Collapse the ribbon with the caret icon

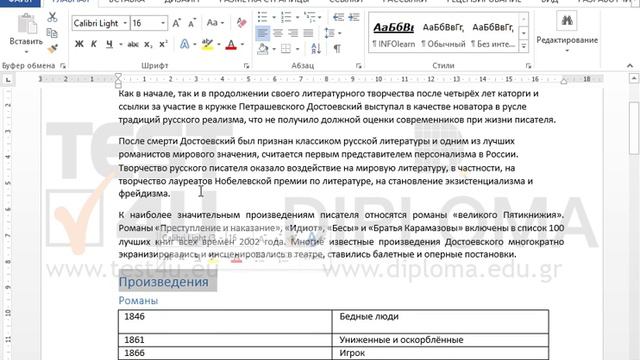tap(630, 65)
